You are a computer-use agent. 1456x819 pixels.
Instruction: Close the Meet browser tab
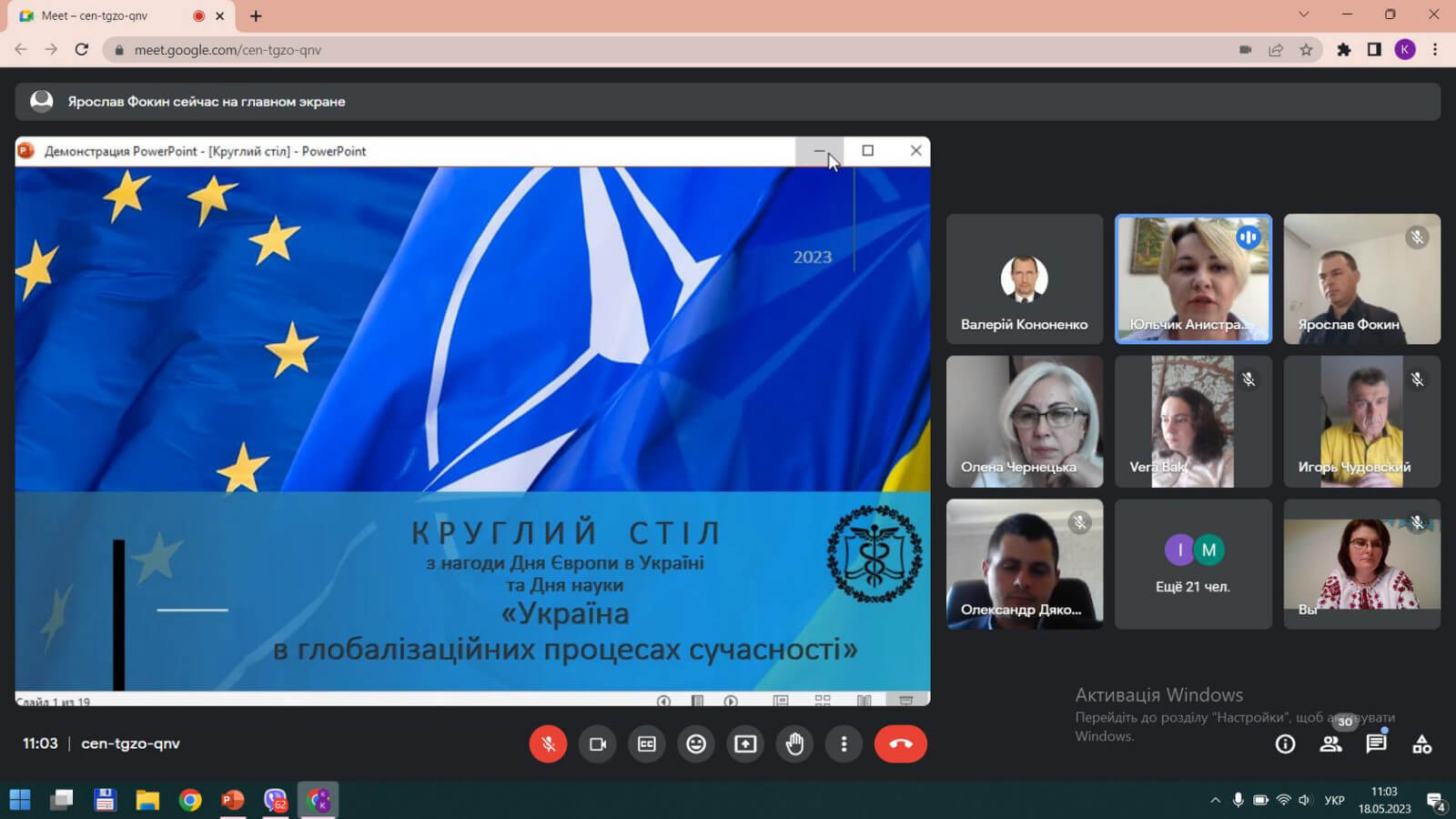point(219,15)
